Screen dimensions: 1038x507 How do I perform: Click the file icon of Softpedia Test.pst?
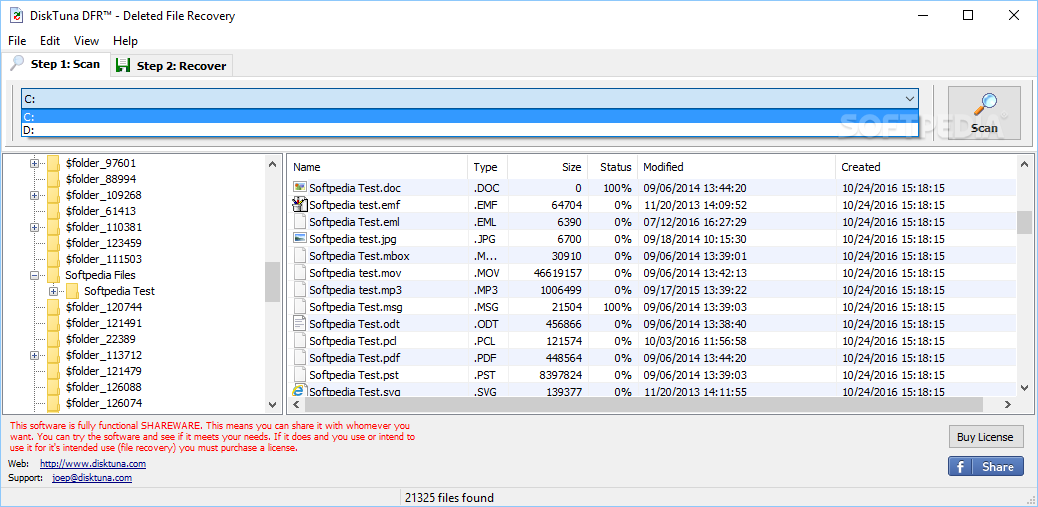(x=300, y=375)
